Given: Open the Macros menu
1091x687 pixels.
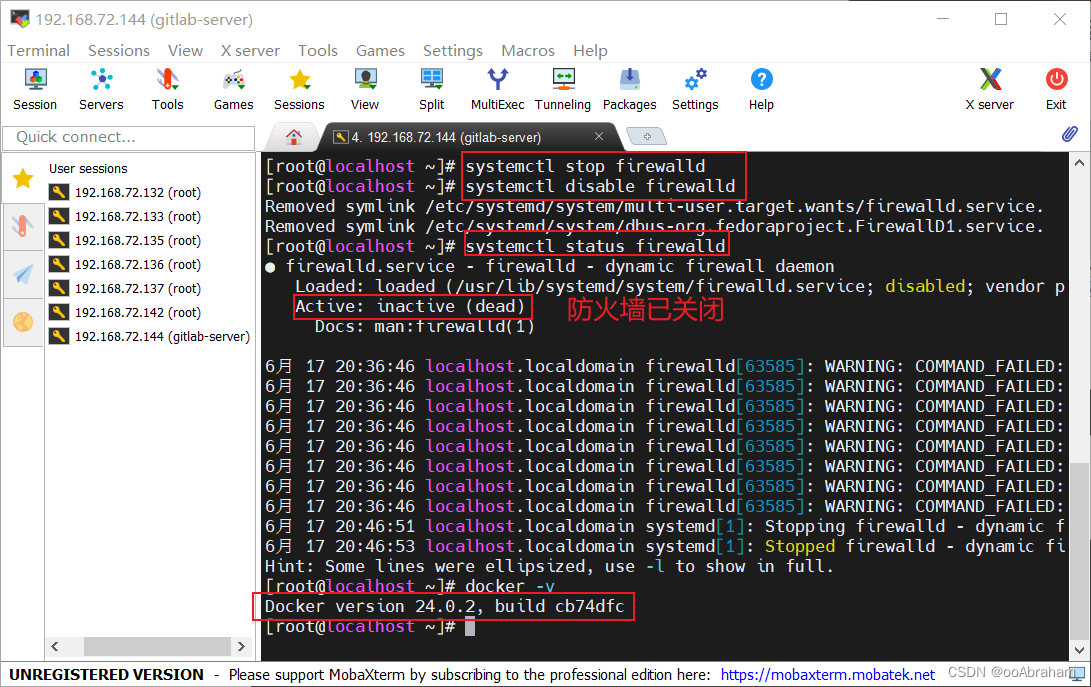Looking at the screenshot, I should [x=527, y=50].
